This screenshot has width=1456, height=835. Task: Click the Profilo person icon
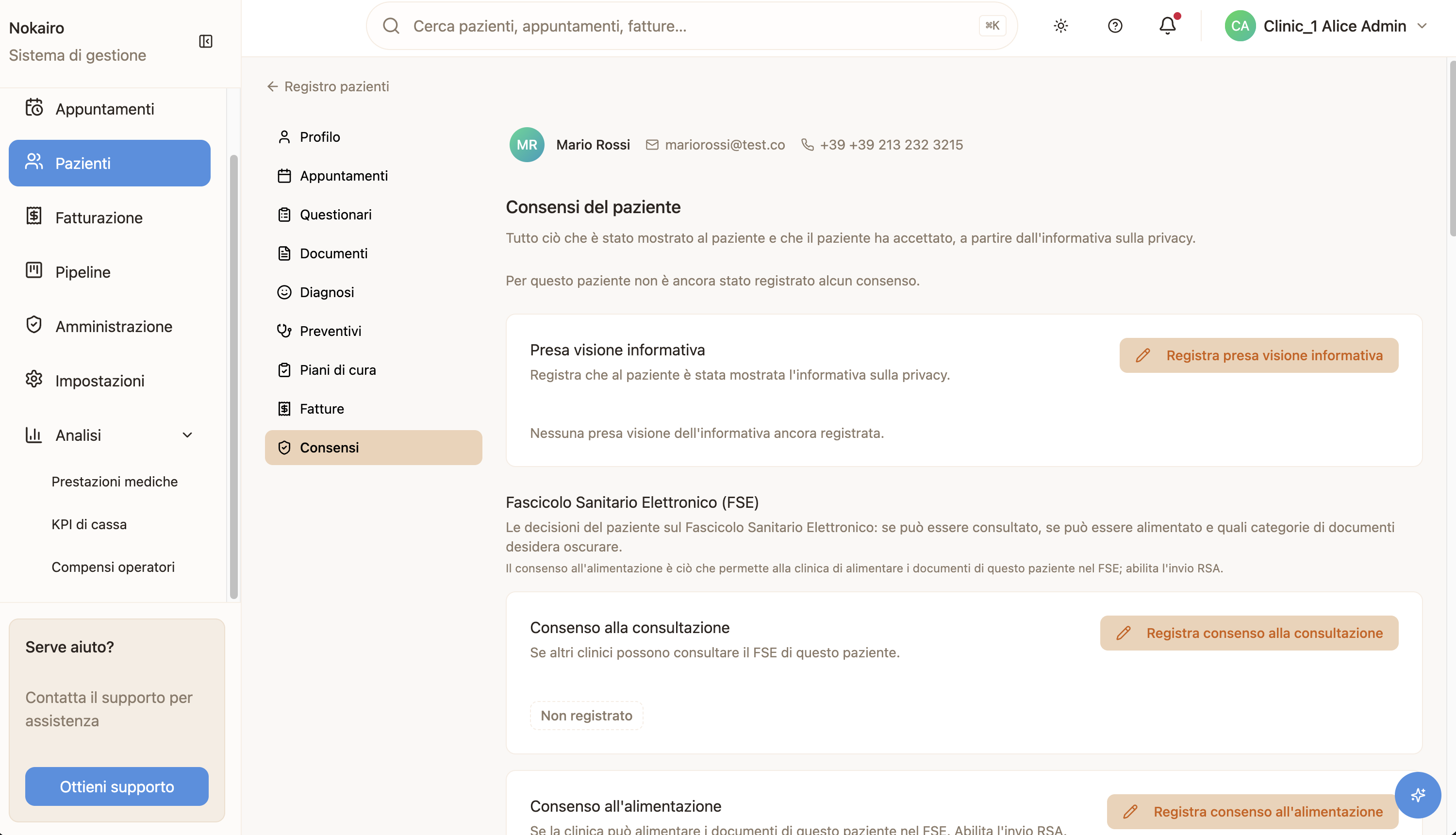click(284, 136)
